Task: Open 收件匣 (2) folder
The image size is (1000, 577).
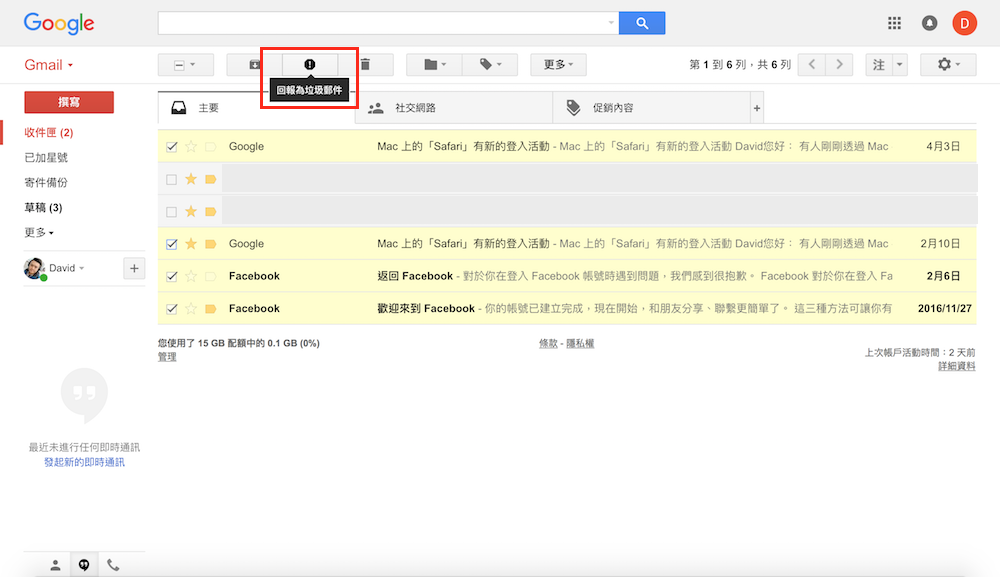Action: (48, 133)
